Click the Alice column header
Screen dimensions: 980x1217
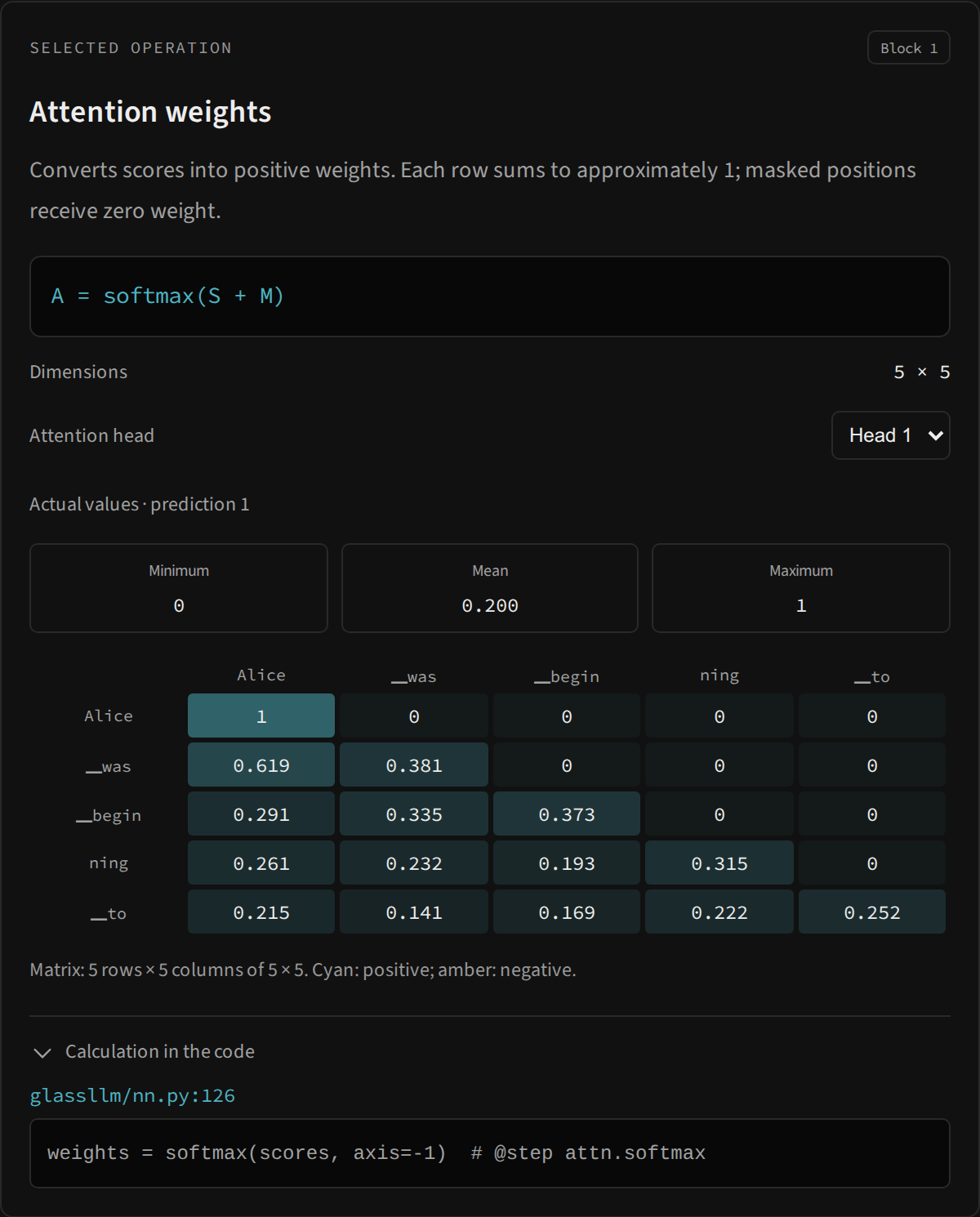click(261, 675)
